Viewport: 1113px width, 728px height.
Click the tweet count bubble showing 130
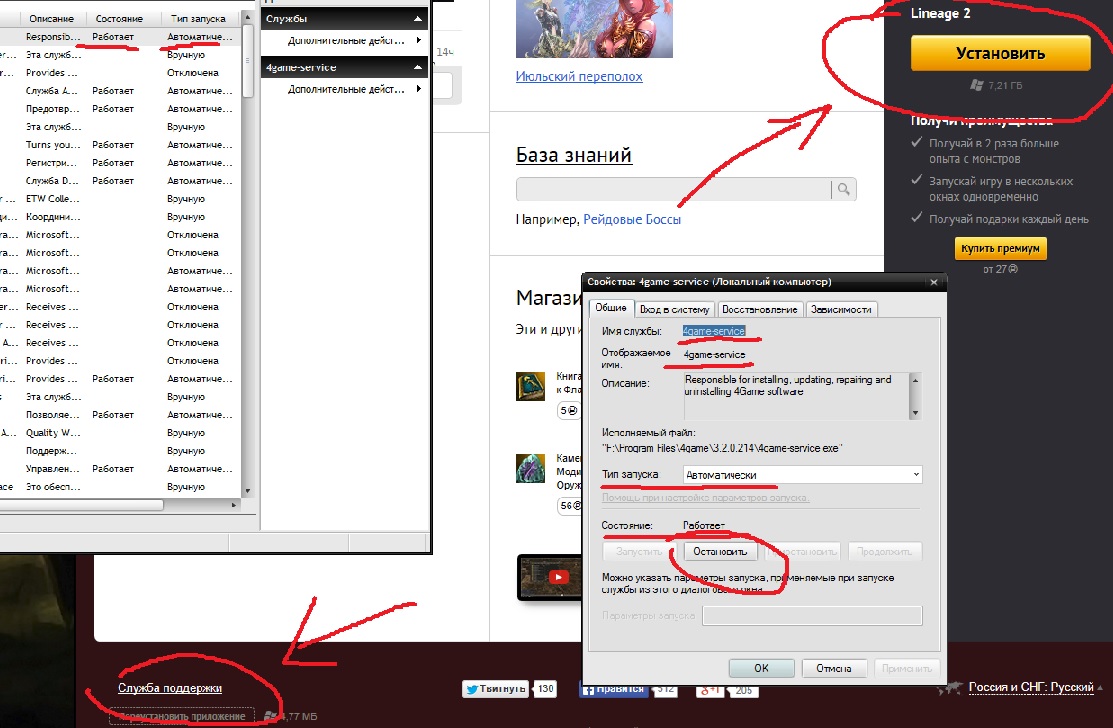tap(545, 688)
